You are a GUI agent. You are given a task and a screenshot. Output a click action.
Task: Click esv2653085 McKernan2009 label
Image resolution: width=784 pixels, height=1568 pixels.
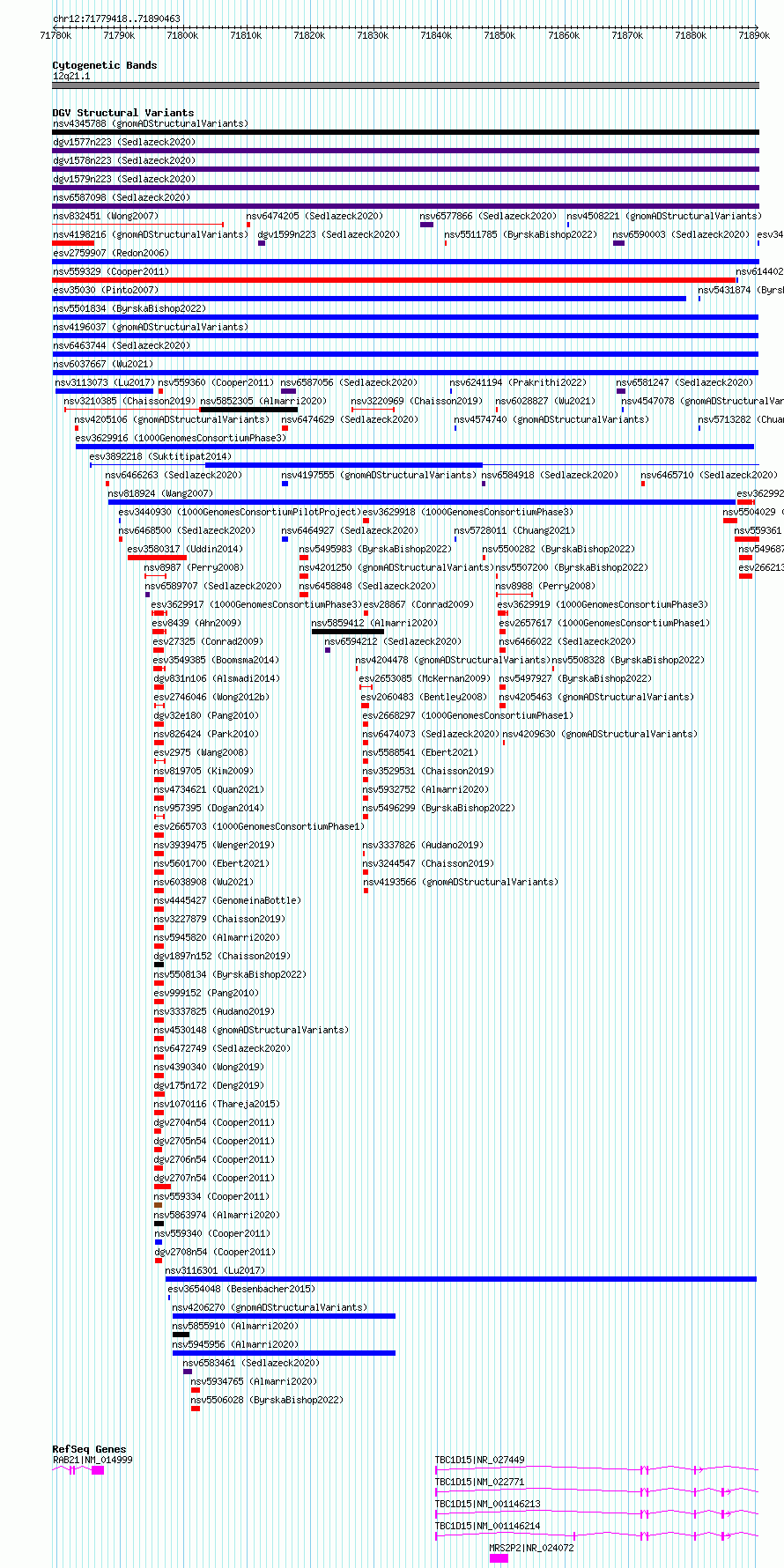(x=425, y=678)
